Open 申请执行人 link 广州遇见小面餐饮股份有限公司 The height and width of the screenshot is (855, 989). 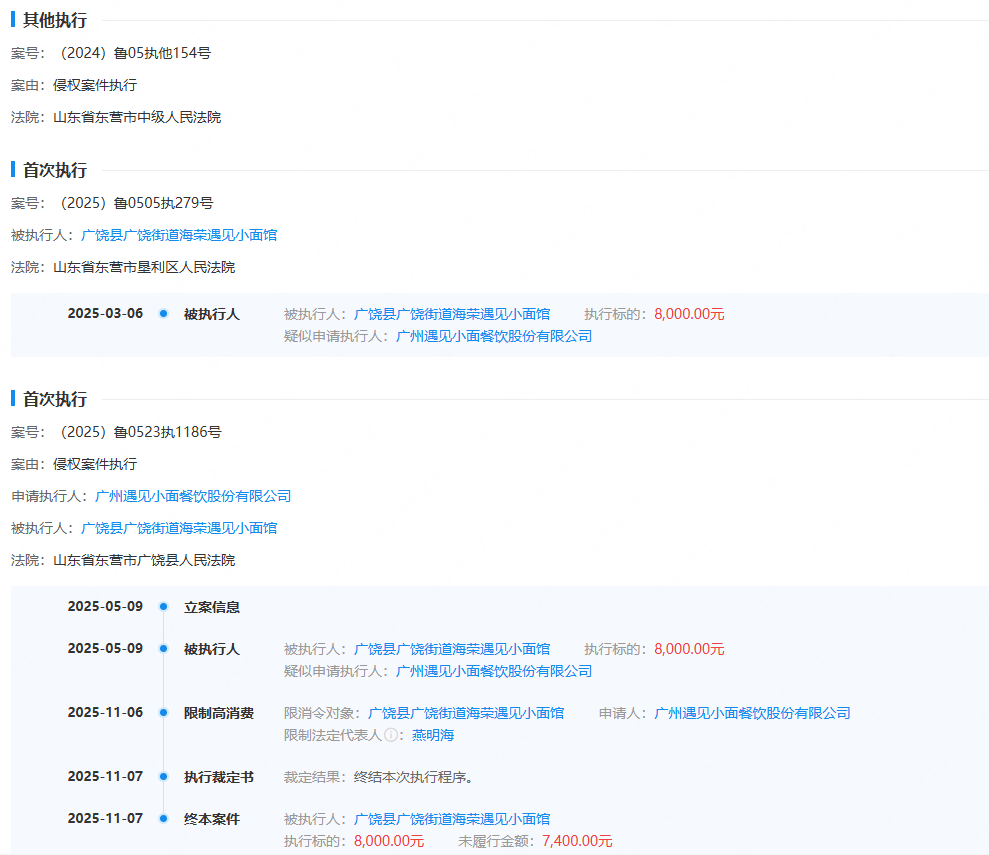(193, 496)
